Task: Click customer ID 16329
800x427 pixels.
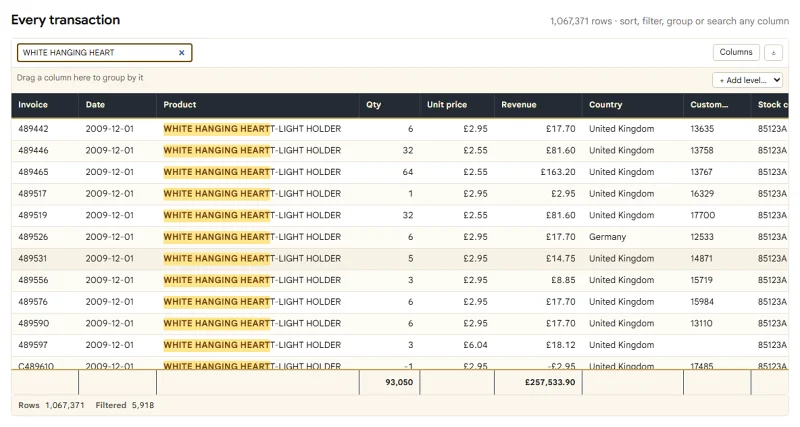Action: click(702, 194)
